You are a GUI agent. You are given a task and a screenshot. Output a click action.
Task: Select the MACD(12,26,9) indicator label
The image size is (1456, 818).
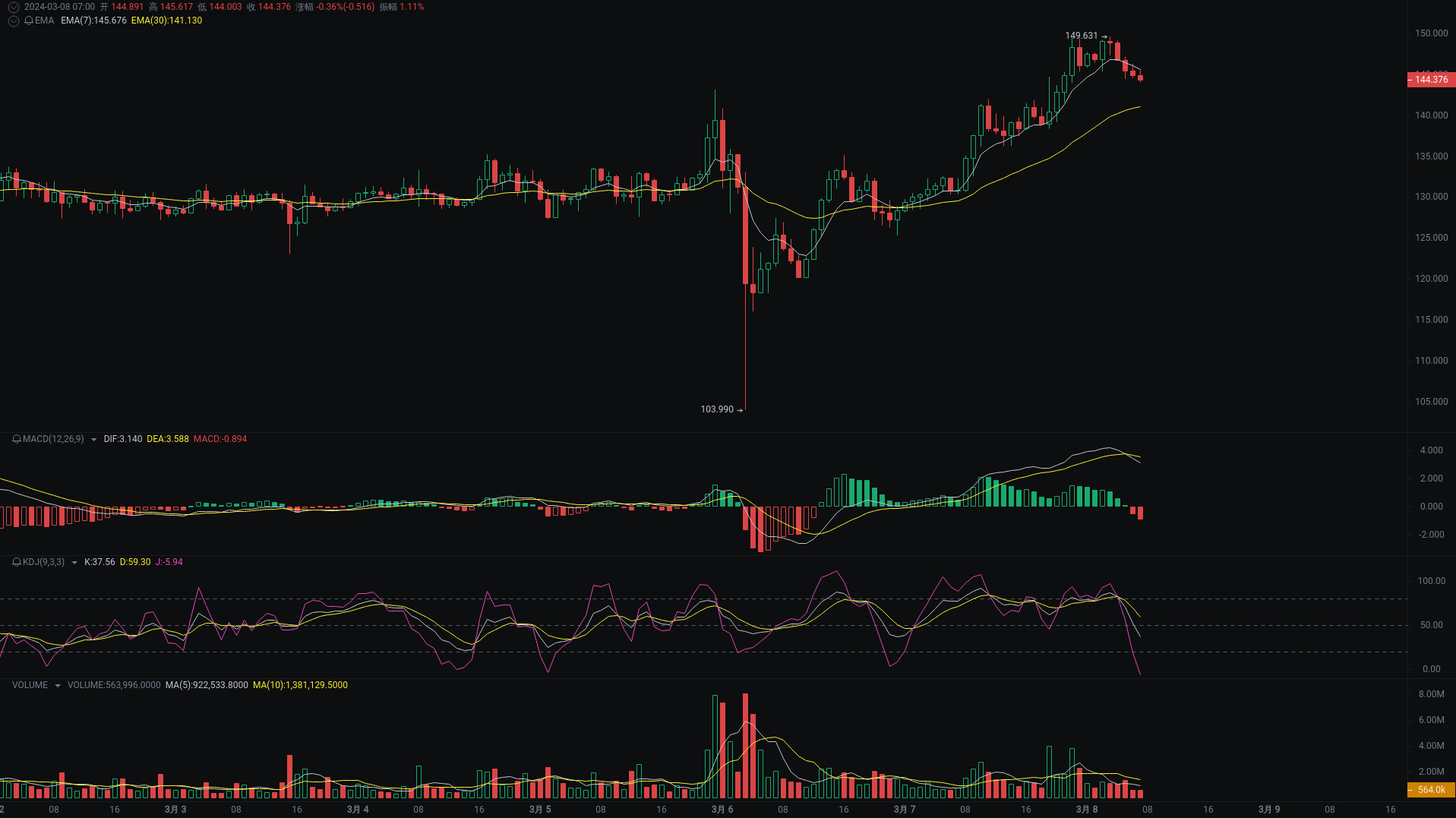[53, 439]
